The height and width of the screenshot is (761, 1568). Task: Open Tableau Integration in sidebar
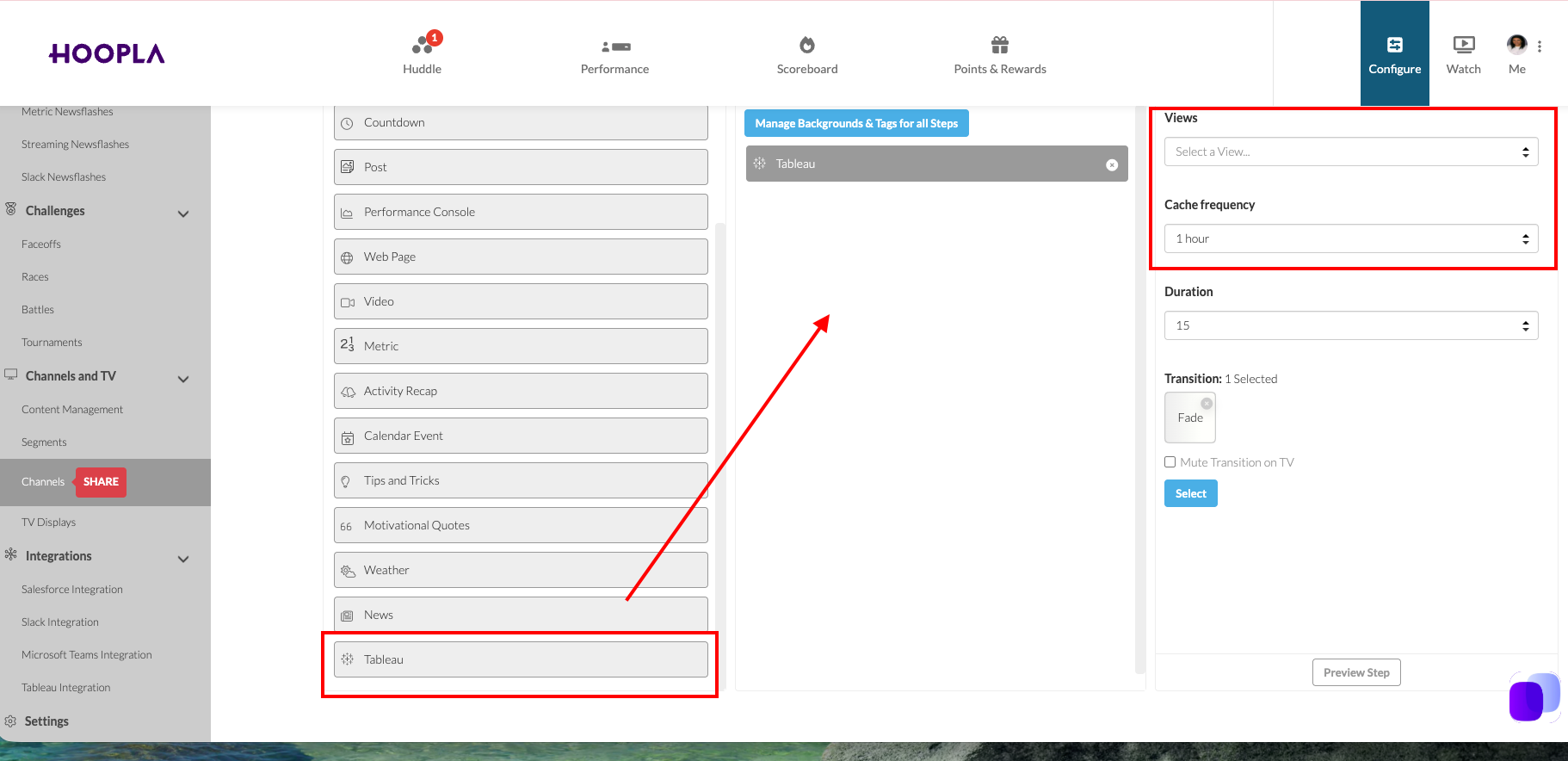coord(66,688)
